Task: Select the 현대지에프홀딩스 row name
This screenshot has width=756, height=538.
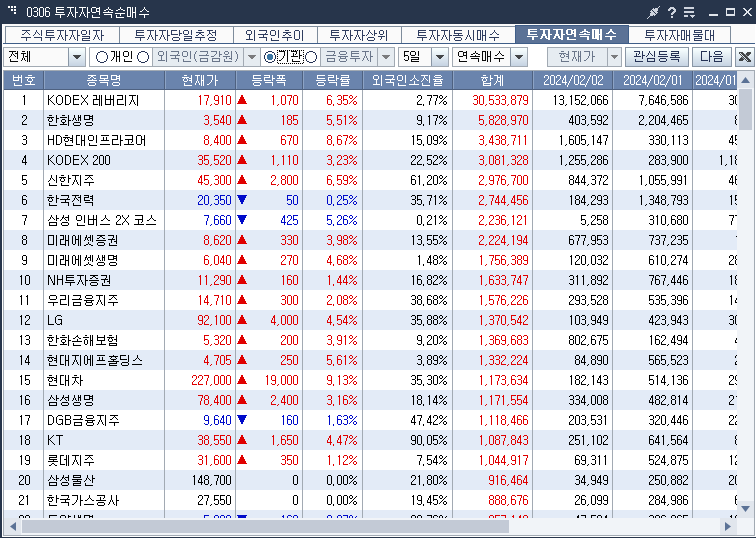Action: pos(94,360)
